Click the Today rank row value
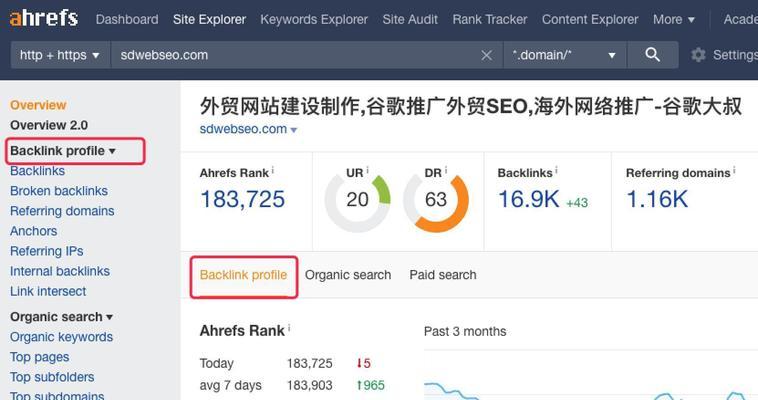758x400 pixels. (309, 363)
